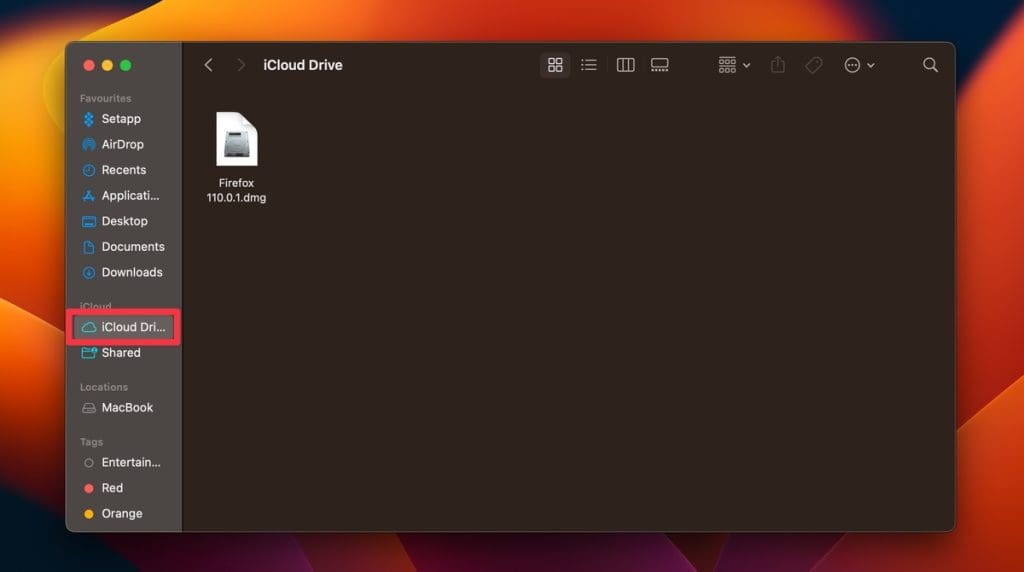
Task: Open Recents in the sidebar
Action: click(x=123, y=170)
